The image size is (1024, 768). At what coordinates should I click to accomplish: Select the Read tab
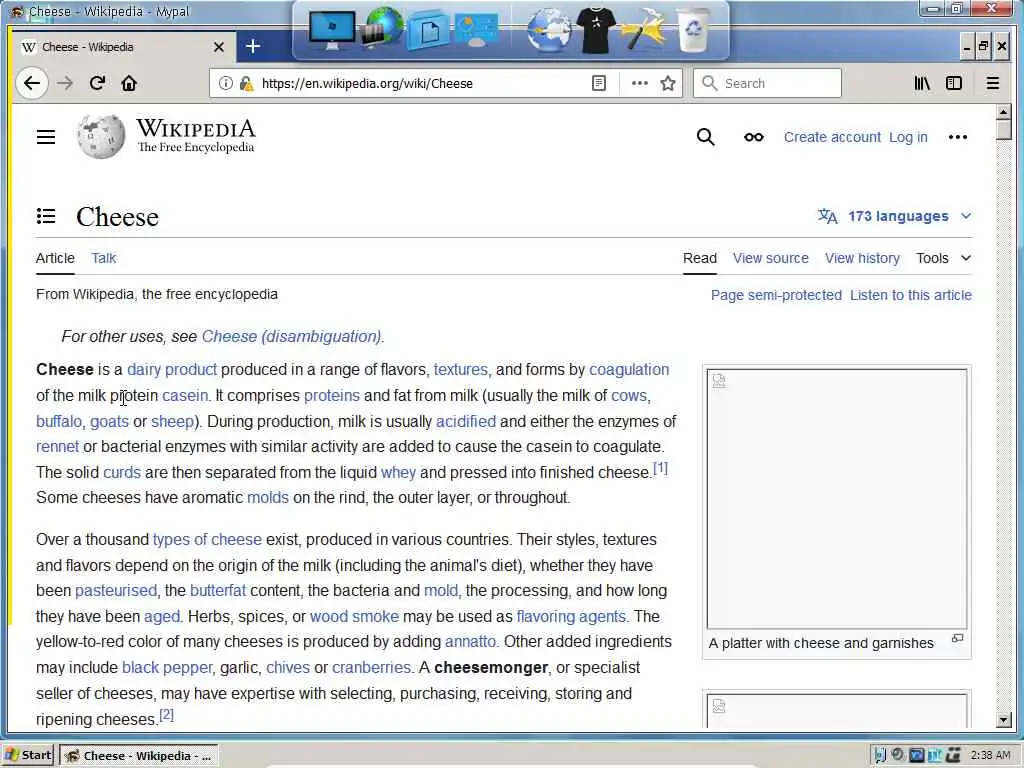tap(699, 258)
